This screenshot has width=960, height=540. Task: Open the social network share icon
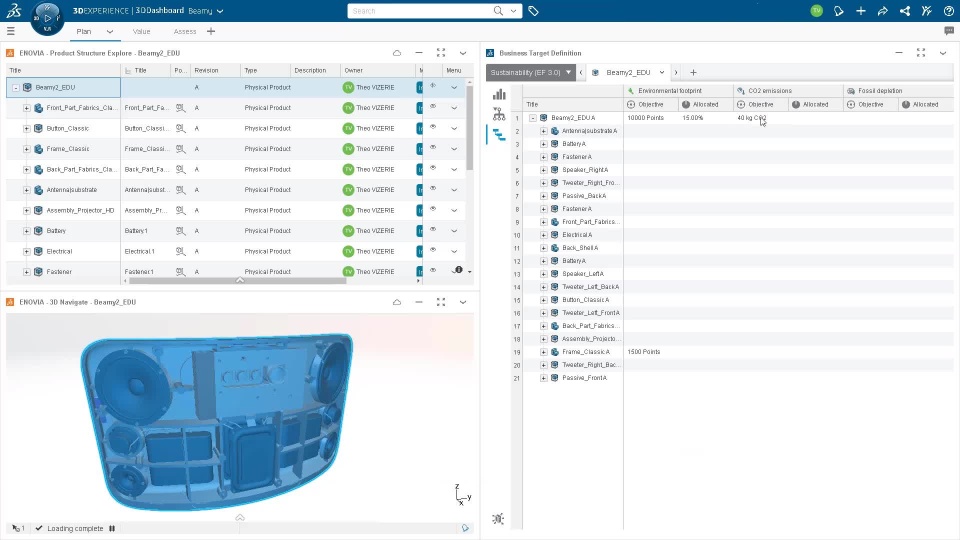(905, 11)
